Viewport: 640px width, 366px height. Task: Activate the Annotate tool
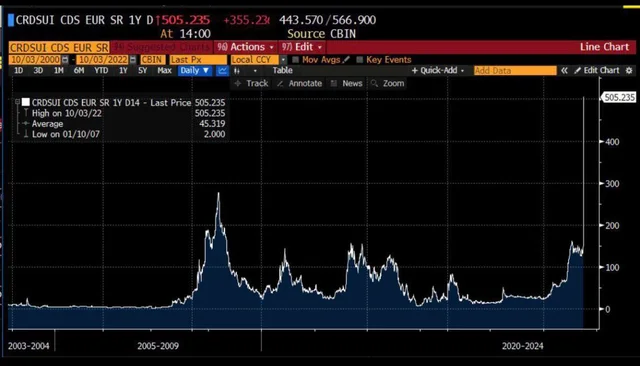point(300,83)
